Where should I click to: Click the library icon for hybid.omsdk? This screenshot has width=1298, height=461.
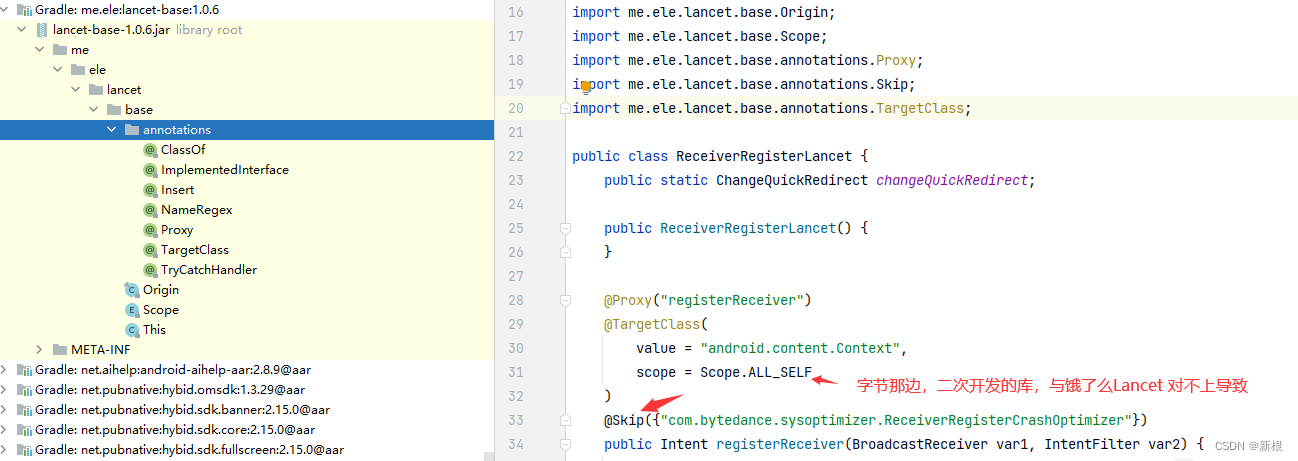pyautogui.click(x=24, y=390)
